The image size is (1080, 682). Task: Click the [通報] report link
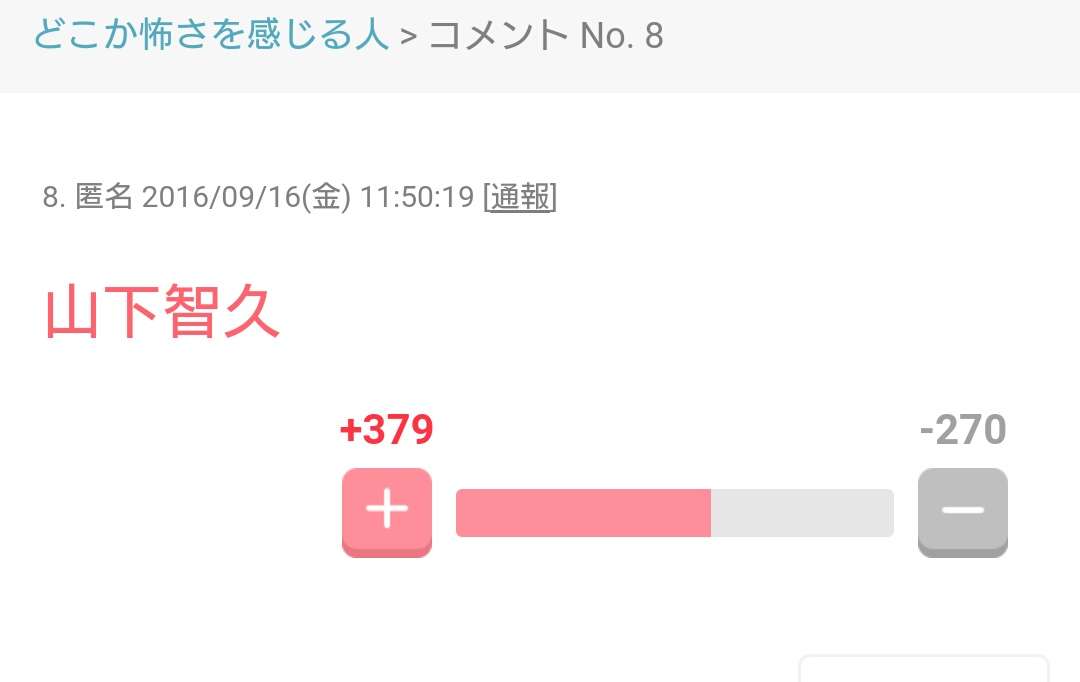pos(520,197)
